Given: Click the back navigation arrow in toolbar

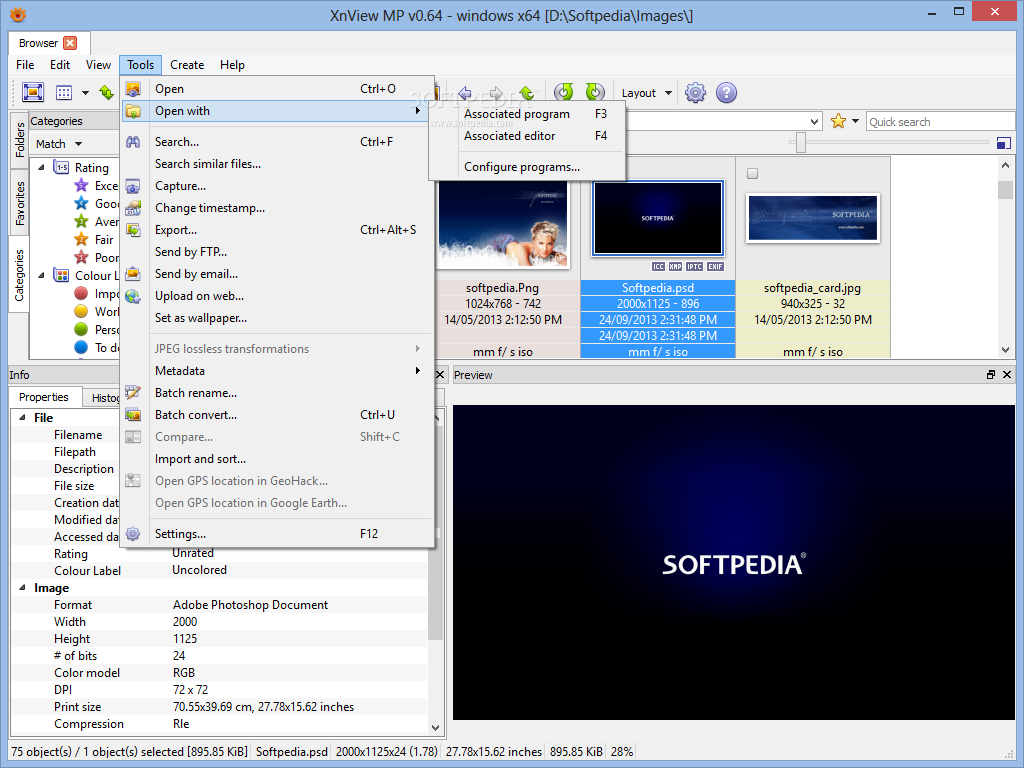Looking at the screenshot, I should [464, 93].
